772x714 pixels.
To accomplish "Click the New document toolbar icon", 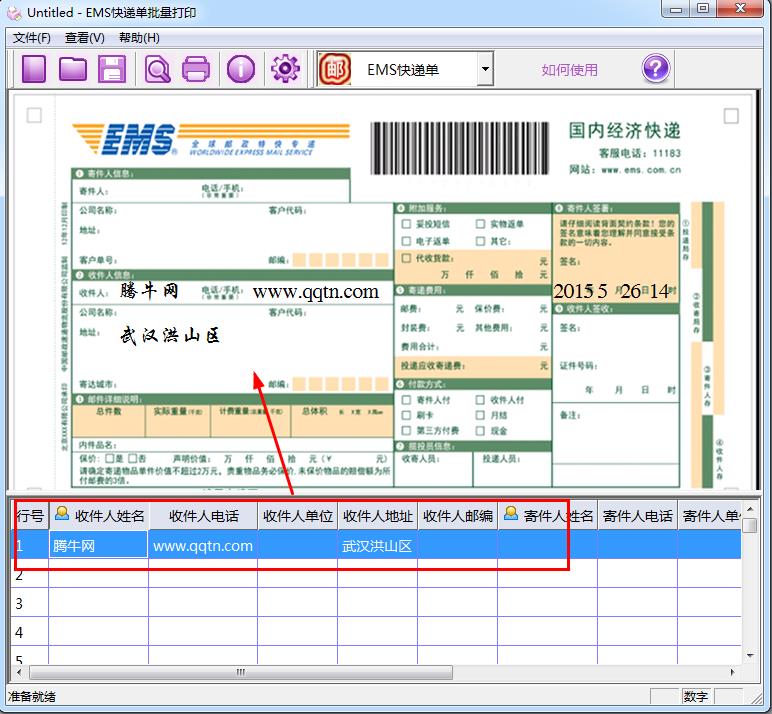I will (x=35, y=69).
